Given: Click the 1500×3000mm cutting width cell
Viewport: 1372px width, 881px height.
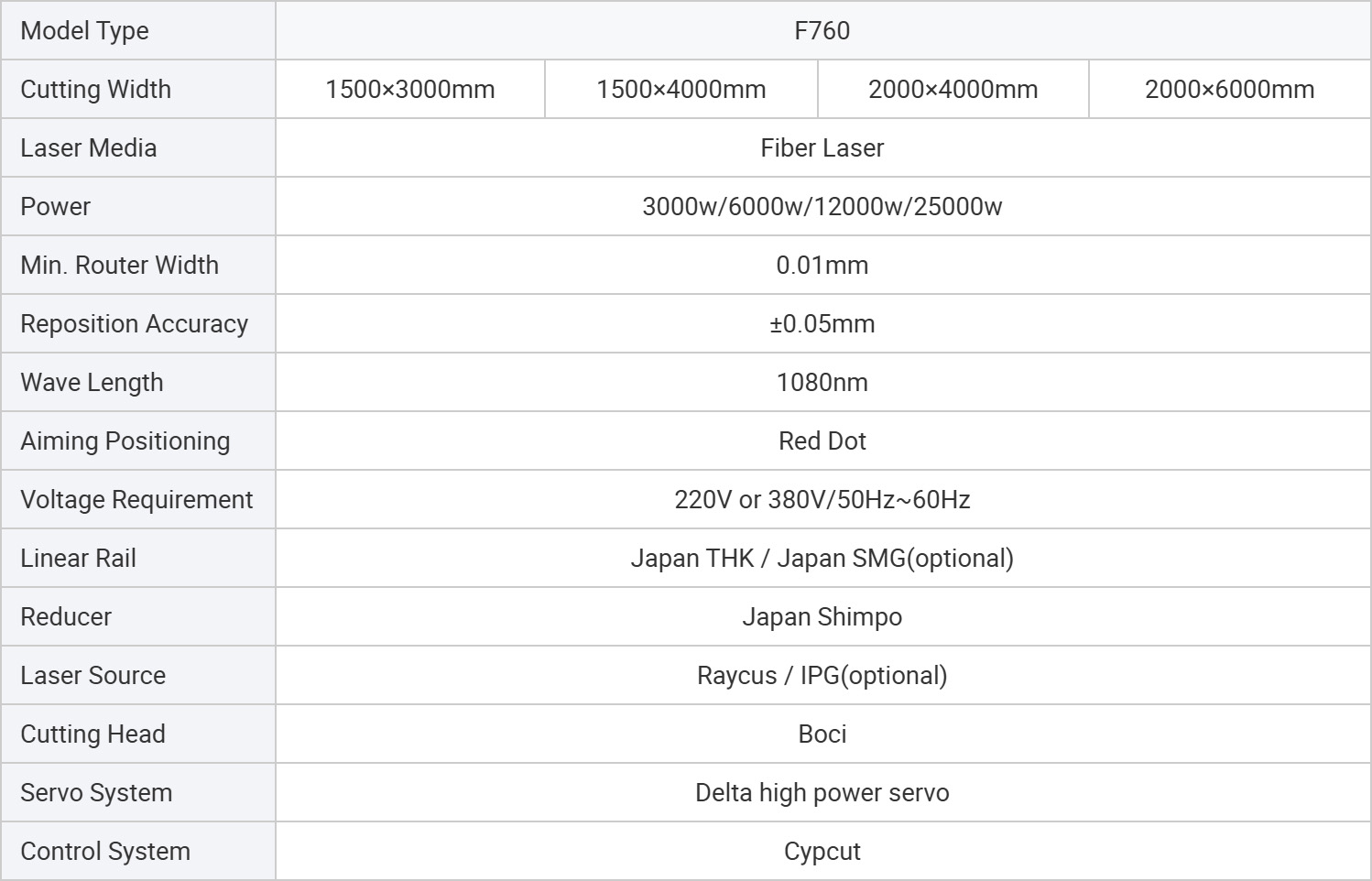Looking at the screenshot, I should (x=409, y=90).
